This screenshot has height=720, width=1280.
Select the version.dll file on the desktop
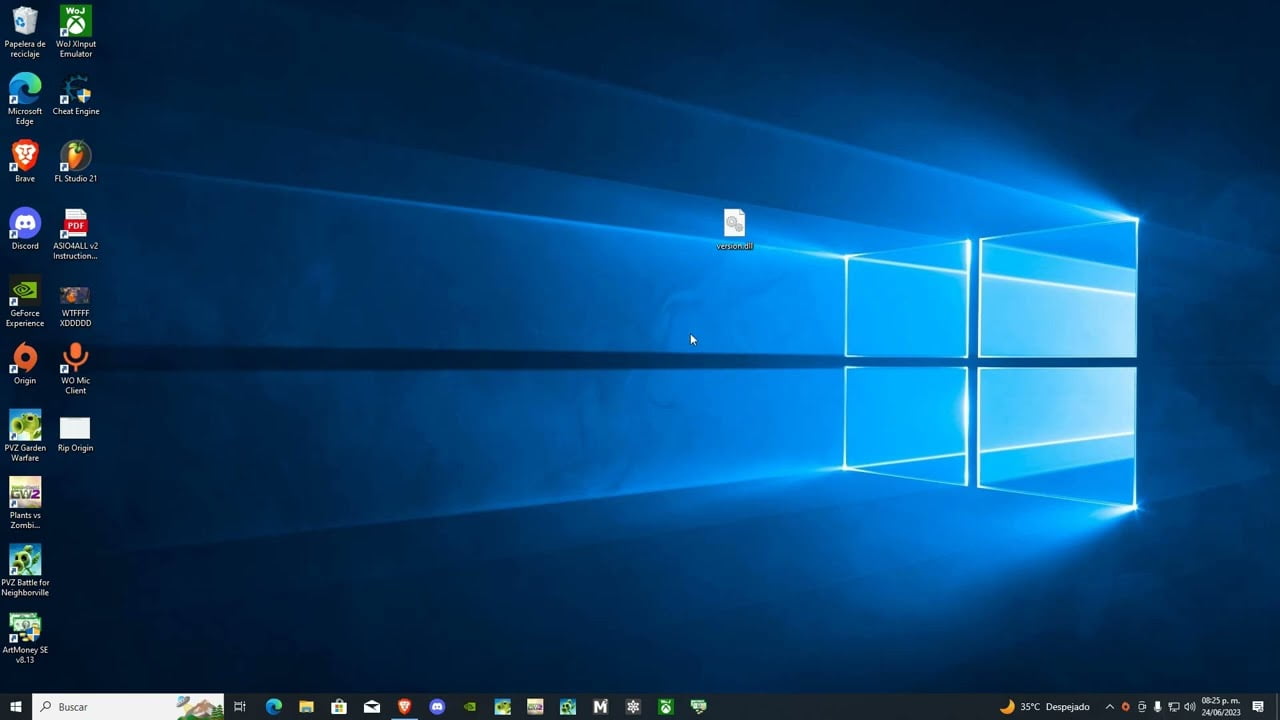(735, 229)
